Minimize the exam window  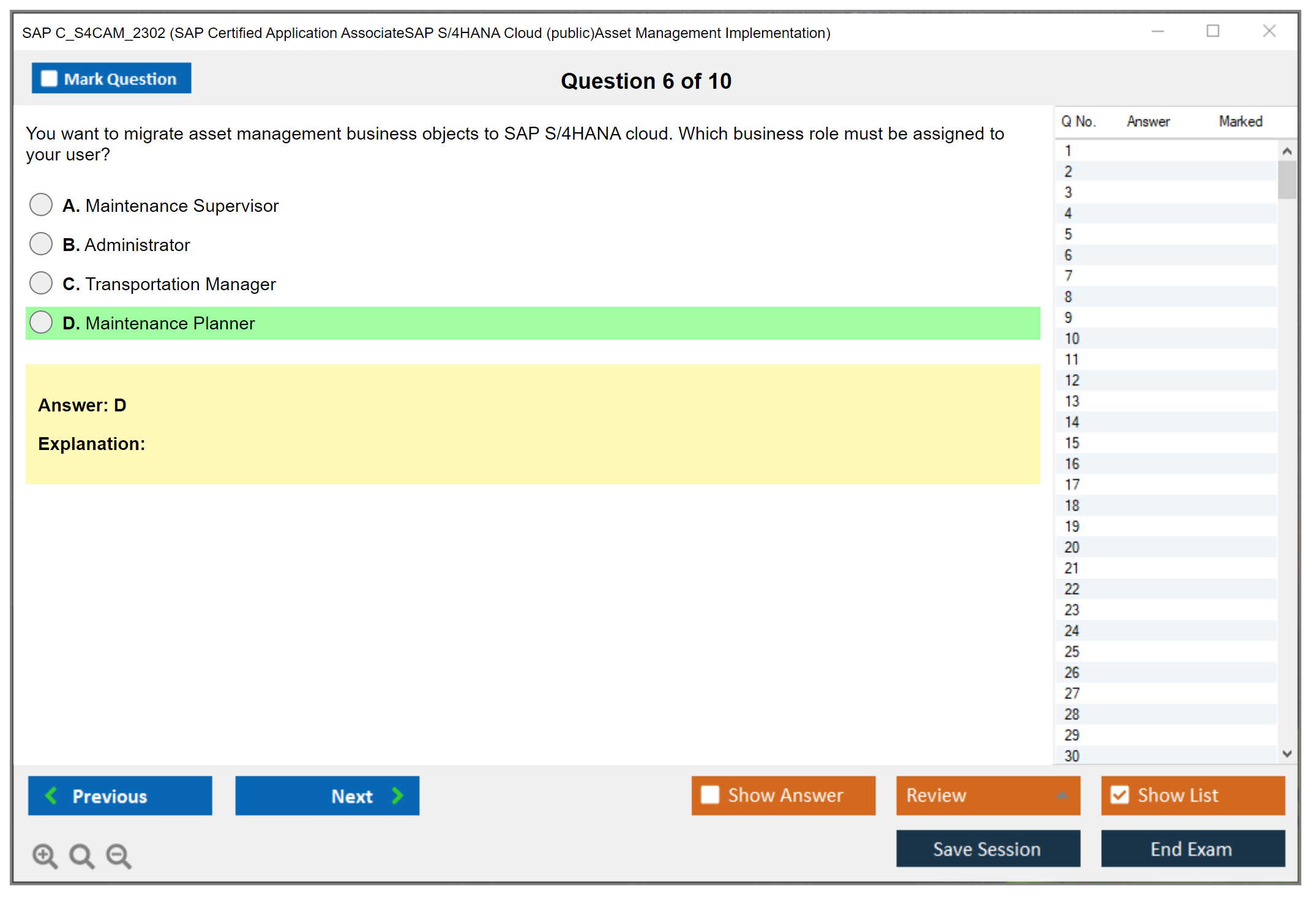point(1157,31)
